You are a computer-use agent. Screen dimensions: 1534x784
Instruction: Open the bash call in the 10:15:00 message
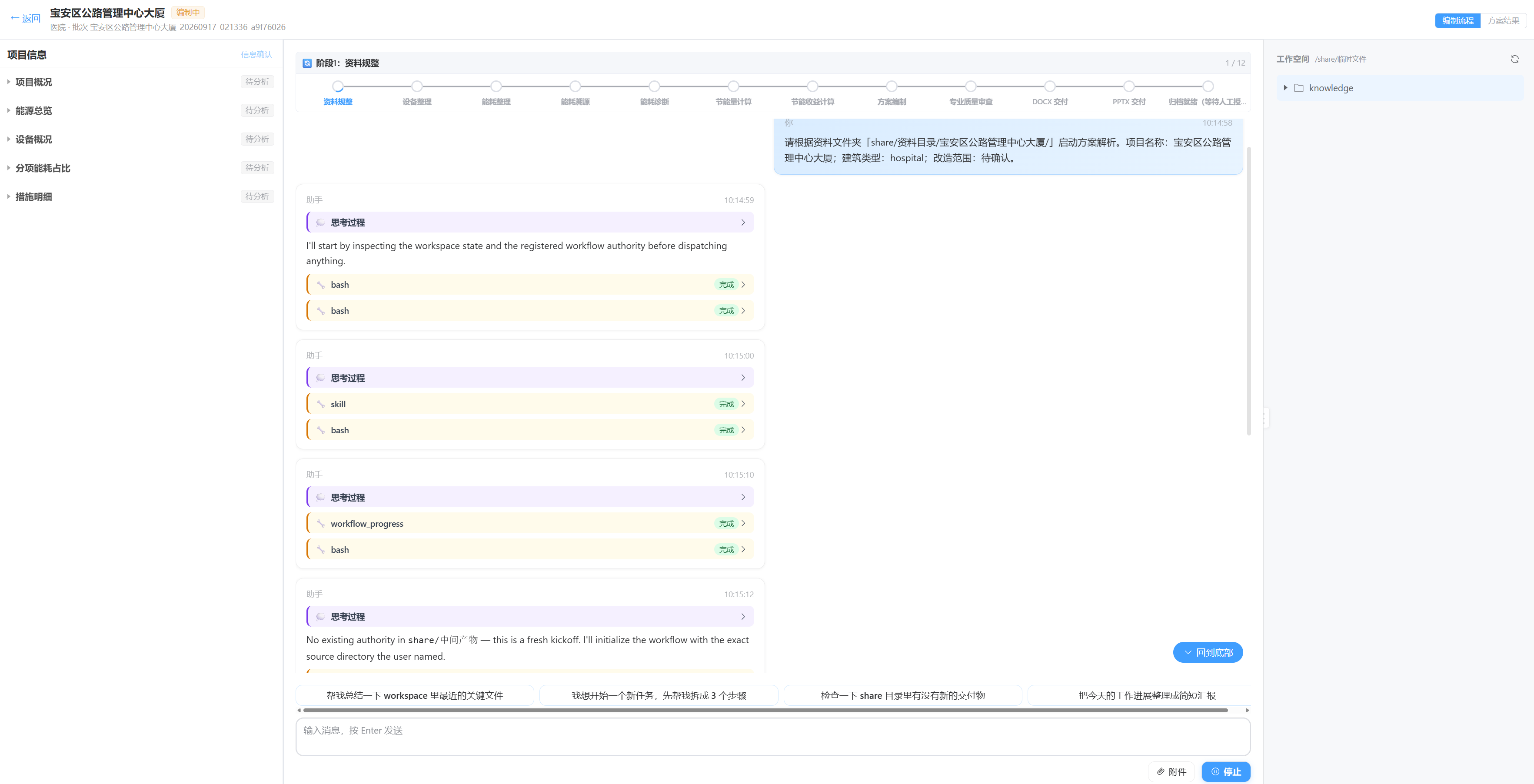530,430
